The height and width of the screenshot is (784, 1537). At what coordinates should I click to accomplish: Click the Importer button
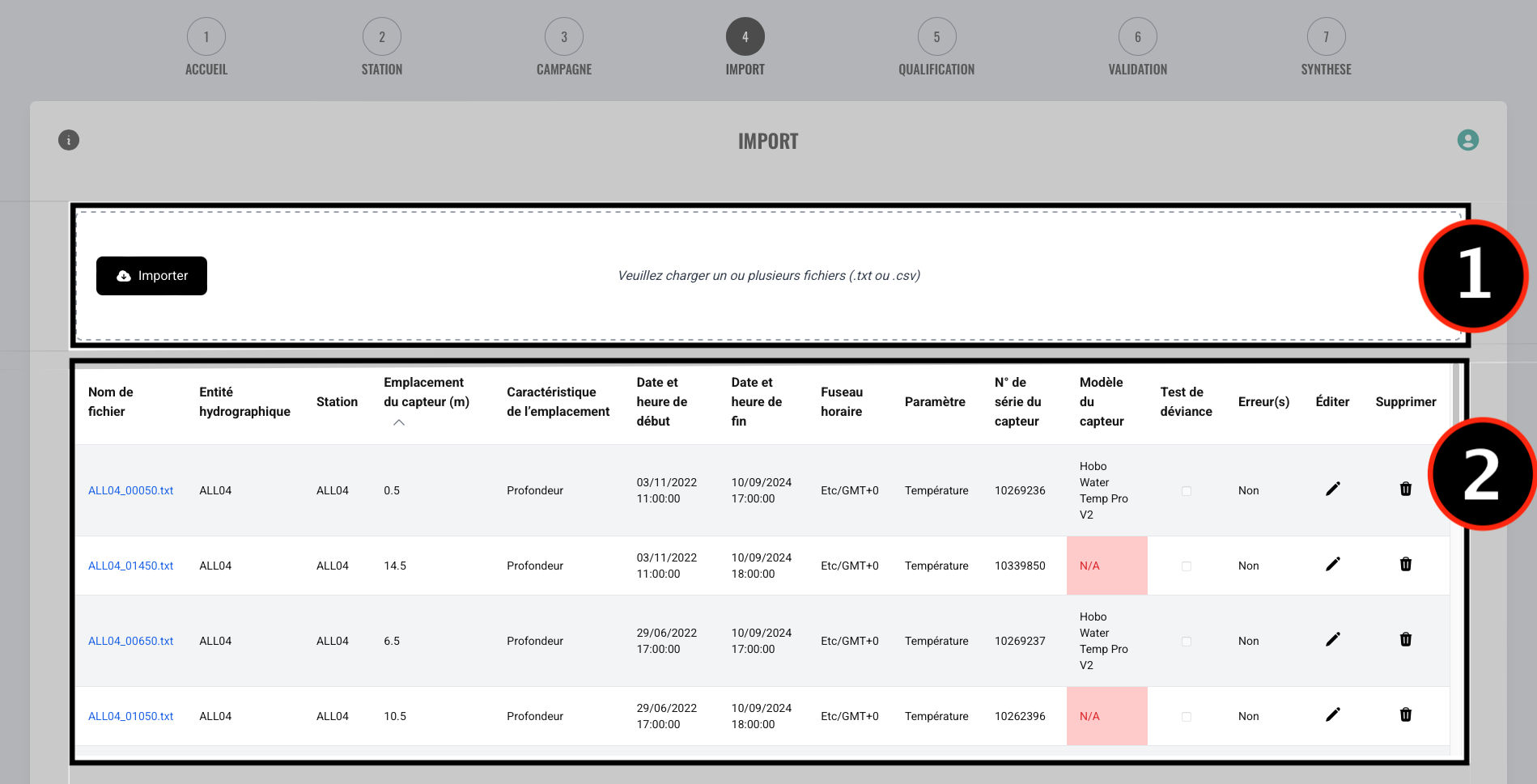pos(151,276)
